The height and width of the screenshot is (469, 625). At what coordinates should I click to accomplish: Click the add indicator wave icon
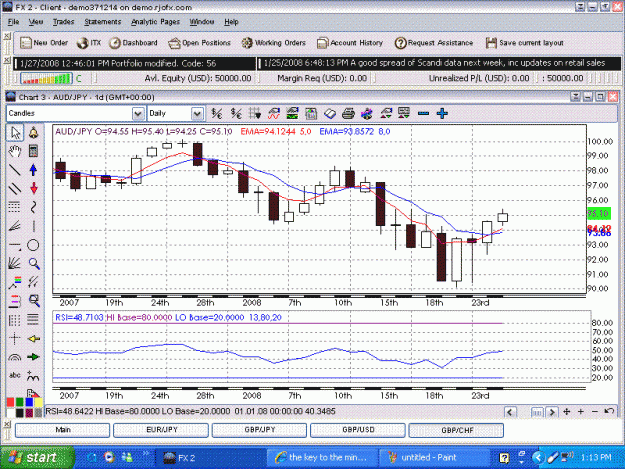(x=273, y=114)
